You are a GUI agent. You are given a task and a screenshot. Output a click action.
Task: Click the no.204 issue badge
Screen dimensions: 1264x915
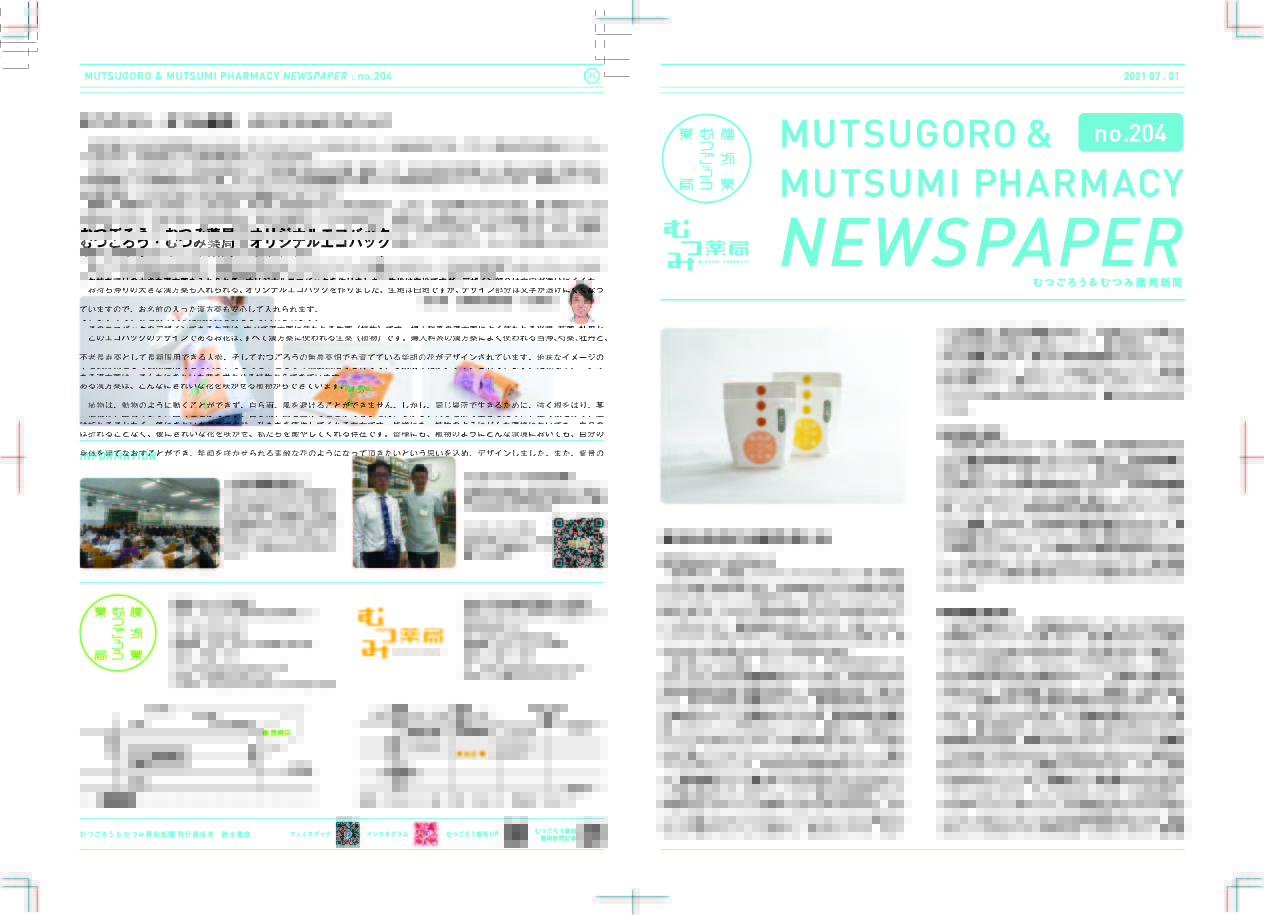tap(1130, 133)
